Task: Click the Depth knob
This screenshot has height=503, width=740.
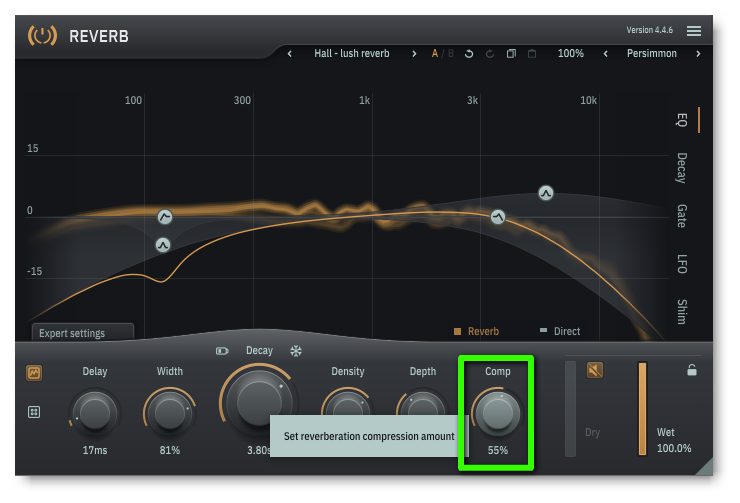Action: click(422, 402)
